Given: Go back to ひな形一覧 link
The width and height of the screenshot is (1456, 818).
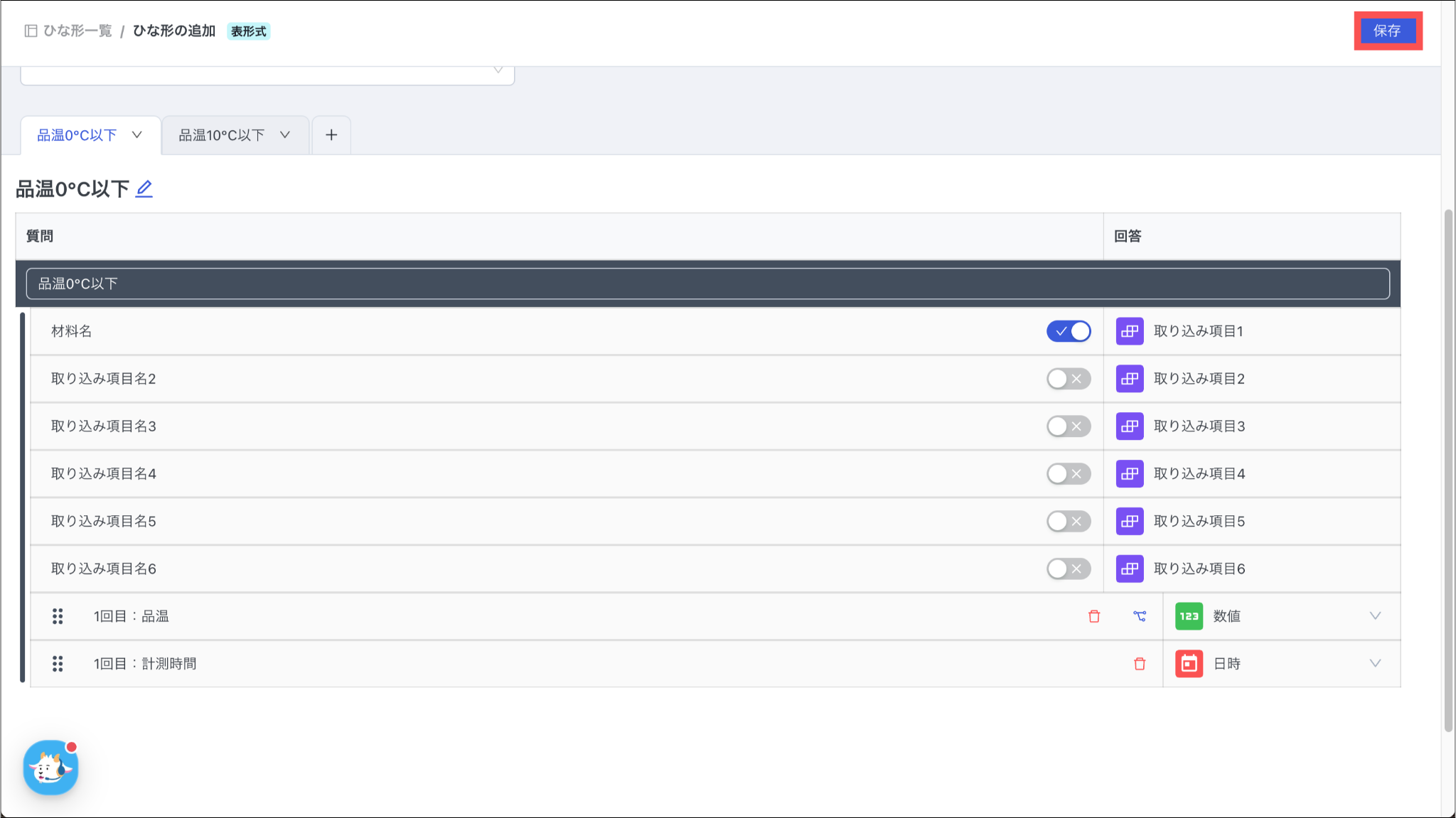Looking at the screenshot, I should coord(77,31).
